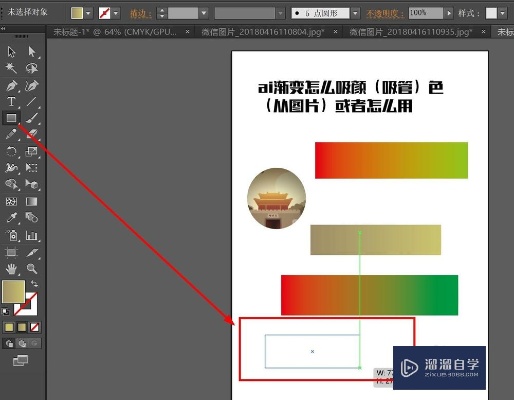Select the Pen tool
The image size is (514, 400).
(11, 86)
